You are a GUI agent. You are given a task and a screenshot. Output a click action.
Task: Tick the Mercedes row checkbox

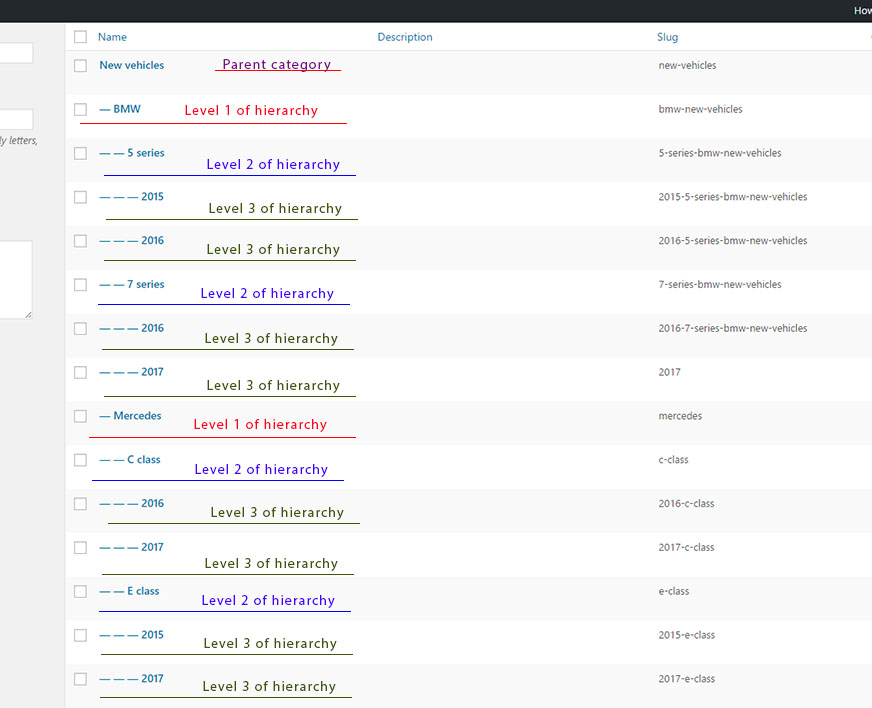tap(81, 417)
